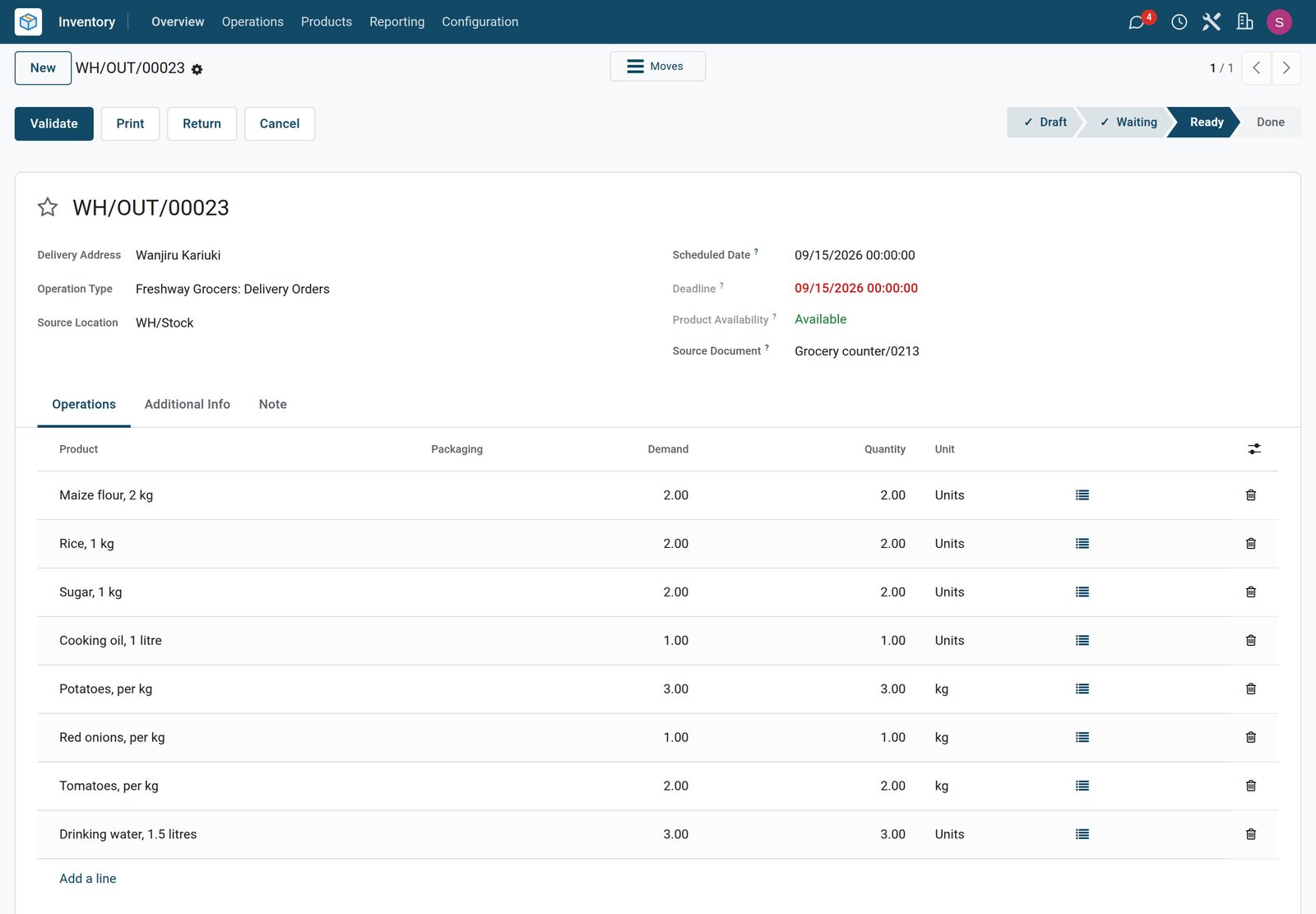Open the Inventory app home icon
The width and height of the screenshot is (1316, 914).
(28, 21)
